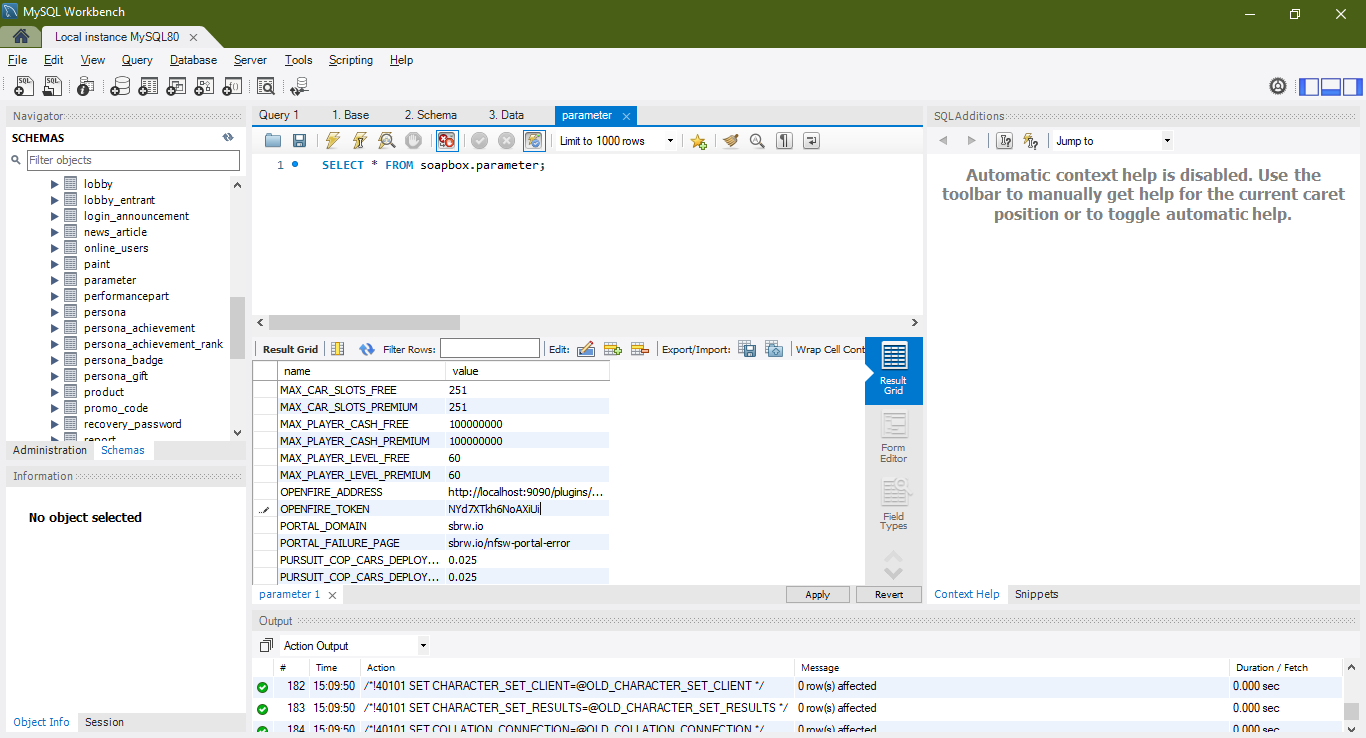Expand the product table node
The width and height of the screenshot is (1366, 738).
(x=55, y=392)
